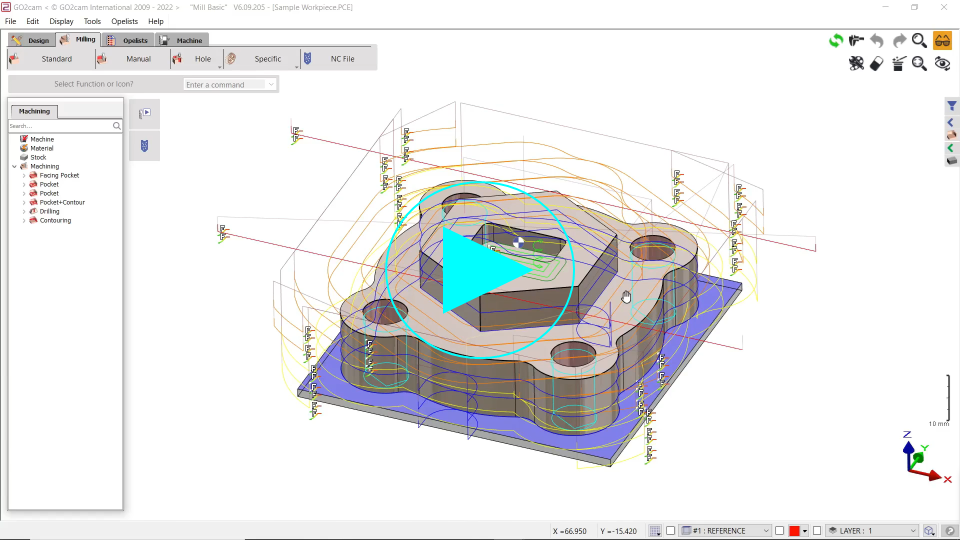The width and height of the screenshot is (960, 540).
Task: Expand the Facing Pocket tree node
Action: 24,176
